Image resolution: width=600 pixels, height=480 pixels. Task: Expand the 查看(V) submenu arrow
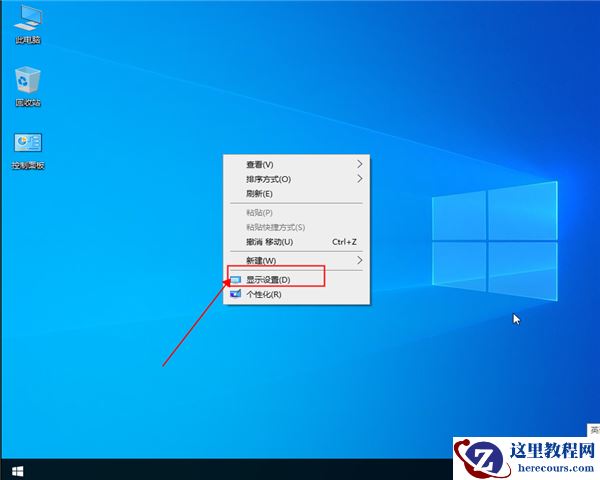click(x=359, y=164)
